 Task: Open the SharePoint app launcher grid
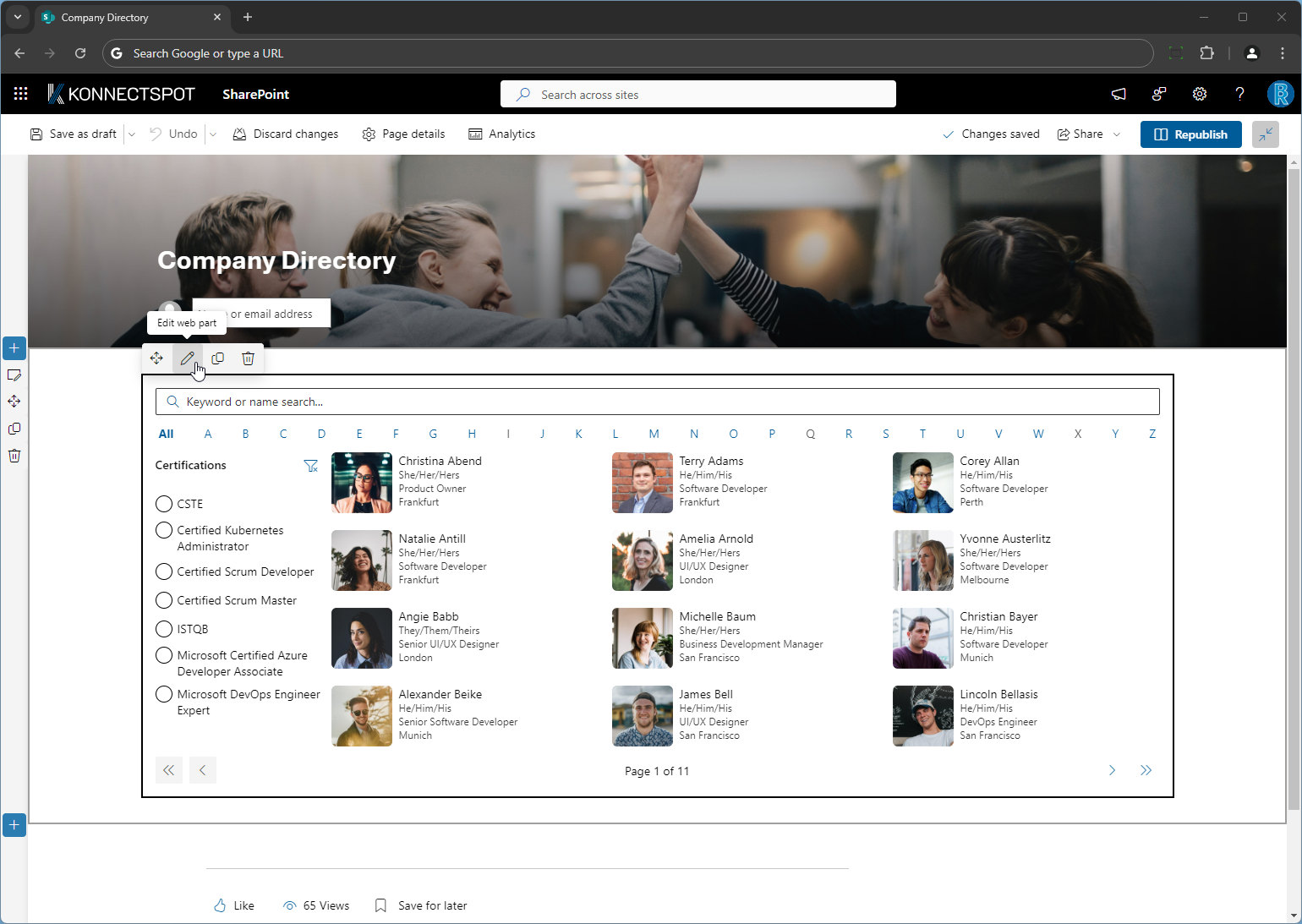20,94
